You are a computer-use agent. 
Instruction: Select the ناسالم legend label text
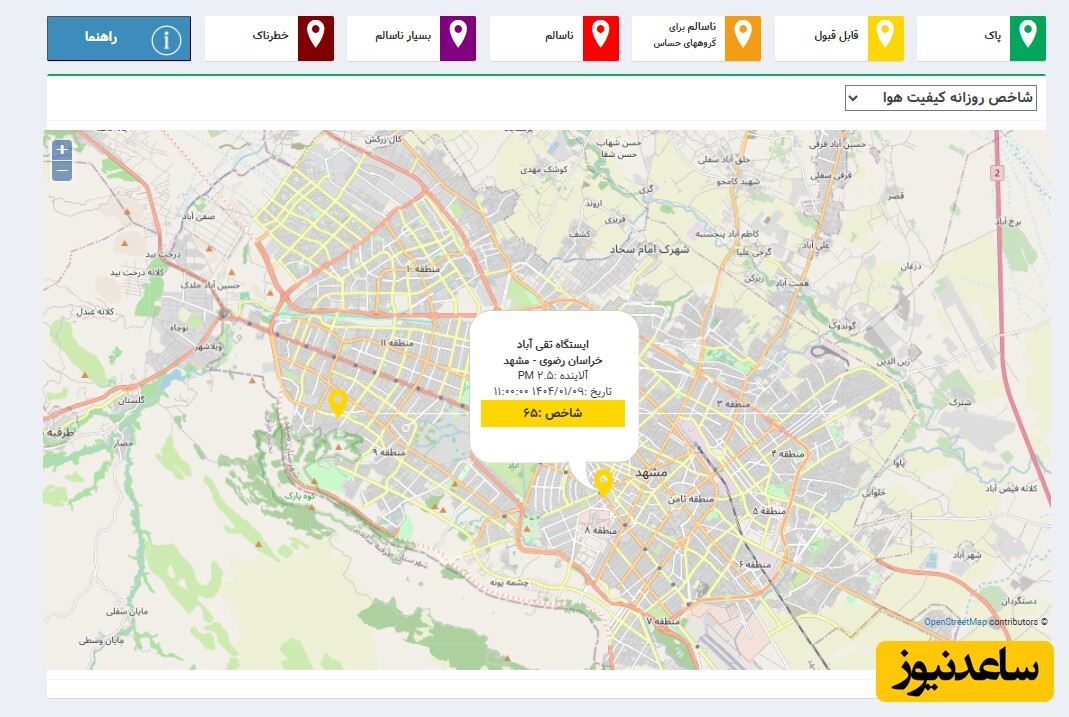559,36
